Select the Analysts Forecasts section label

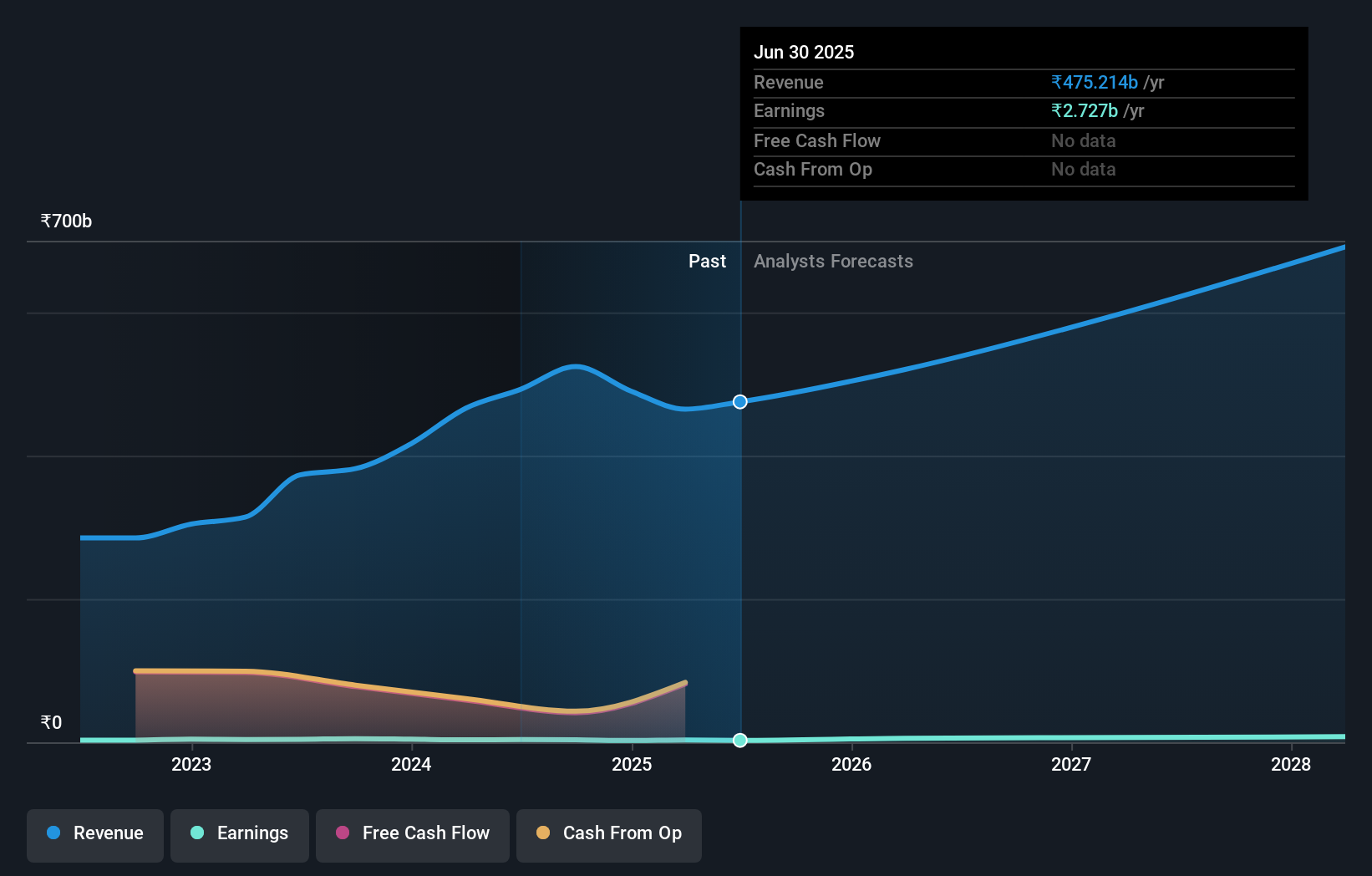832,261
